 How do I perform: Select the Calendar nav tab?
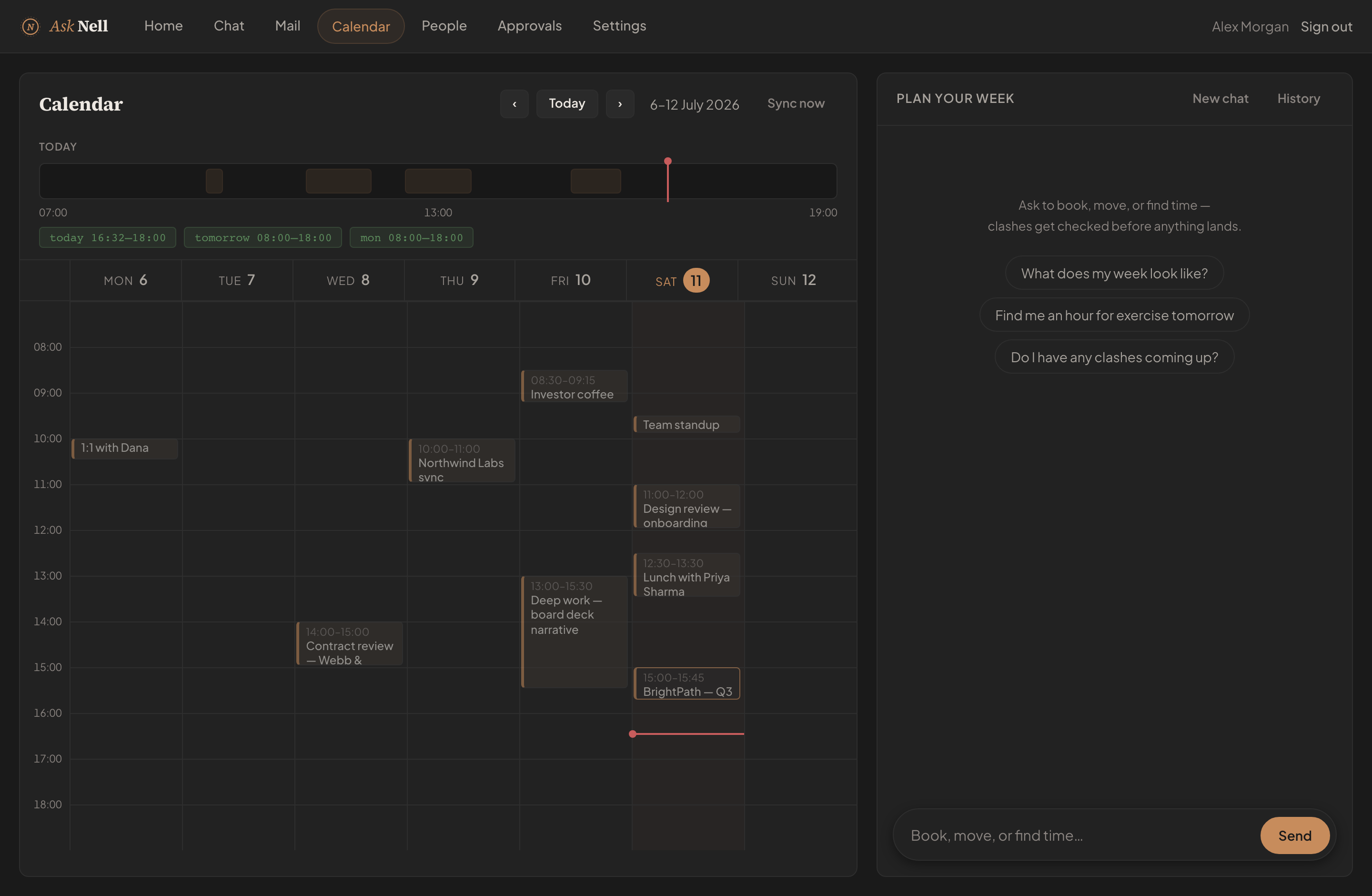(x=361, y=27)
